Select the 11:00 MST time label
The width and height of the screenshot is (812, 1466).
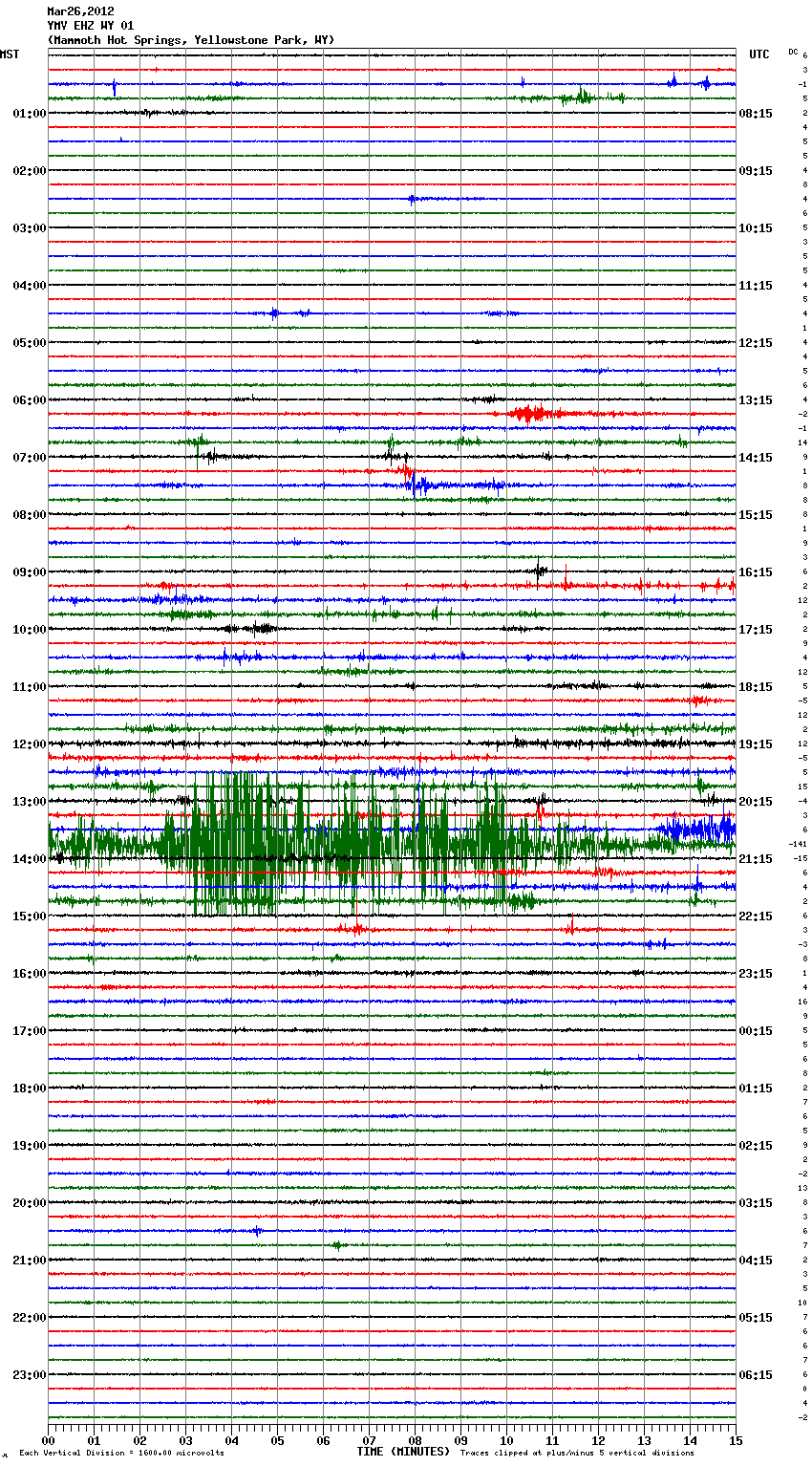pyautogui.click(x=29, y=687)
